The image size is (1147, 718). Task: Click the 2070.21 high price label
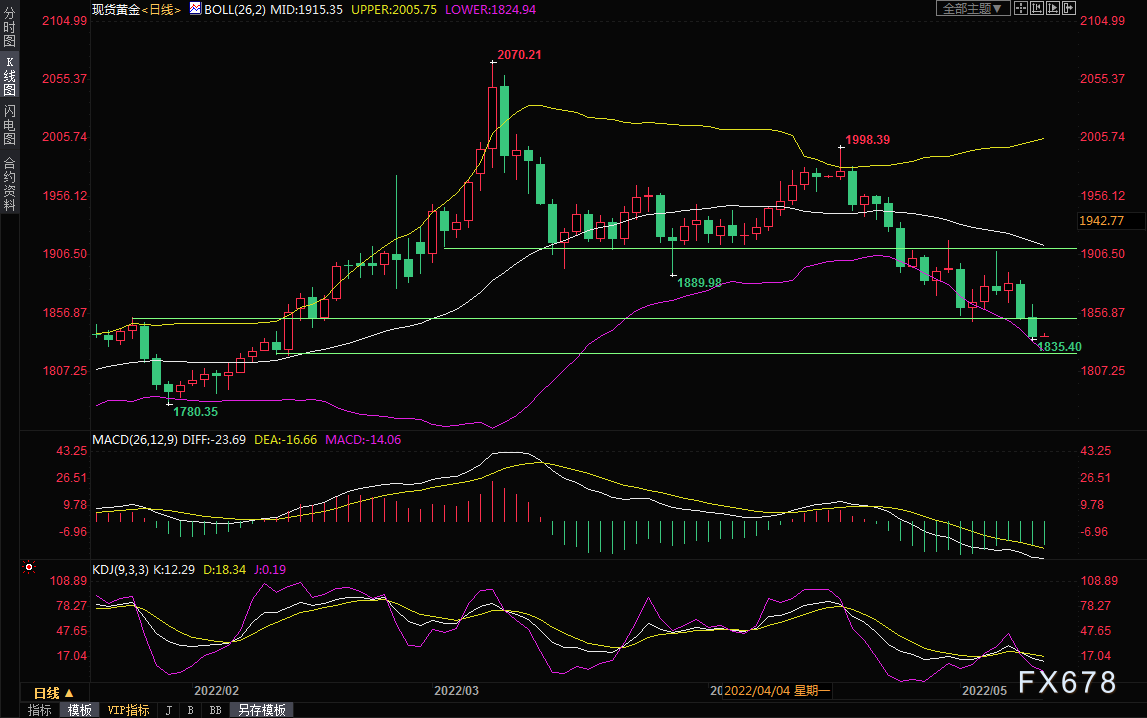(519, 55)
